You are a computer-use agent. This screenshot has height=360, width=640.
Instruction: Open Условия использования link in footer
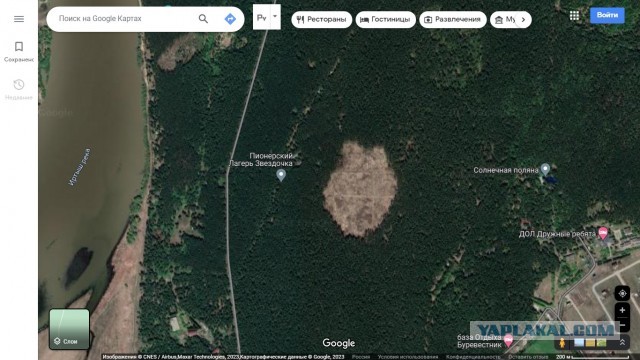click(x=408, y=357)
